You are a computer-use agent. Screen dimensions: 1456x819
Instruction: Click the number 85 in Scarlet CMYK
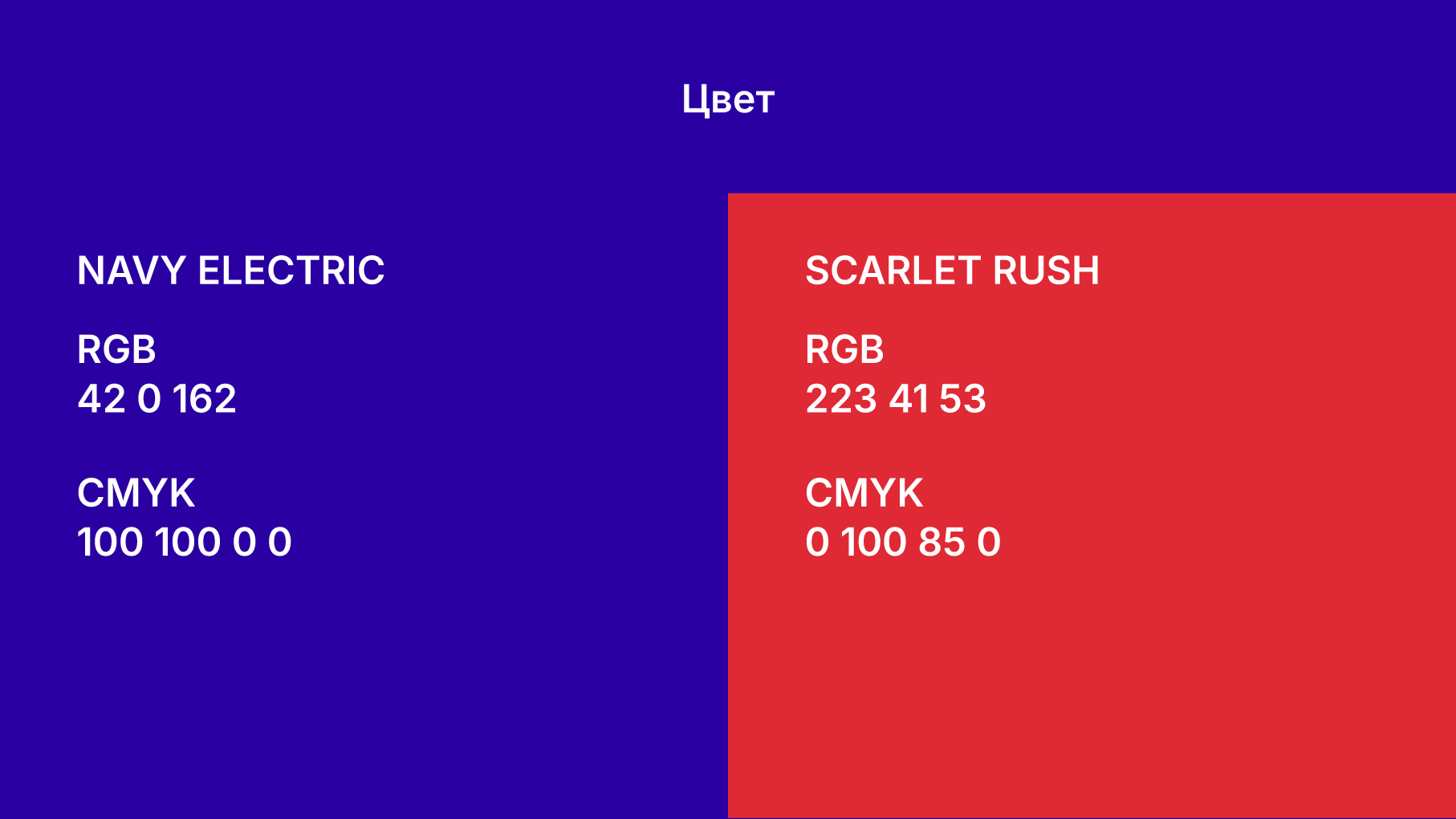(x=942, y=542)
